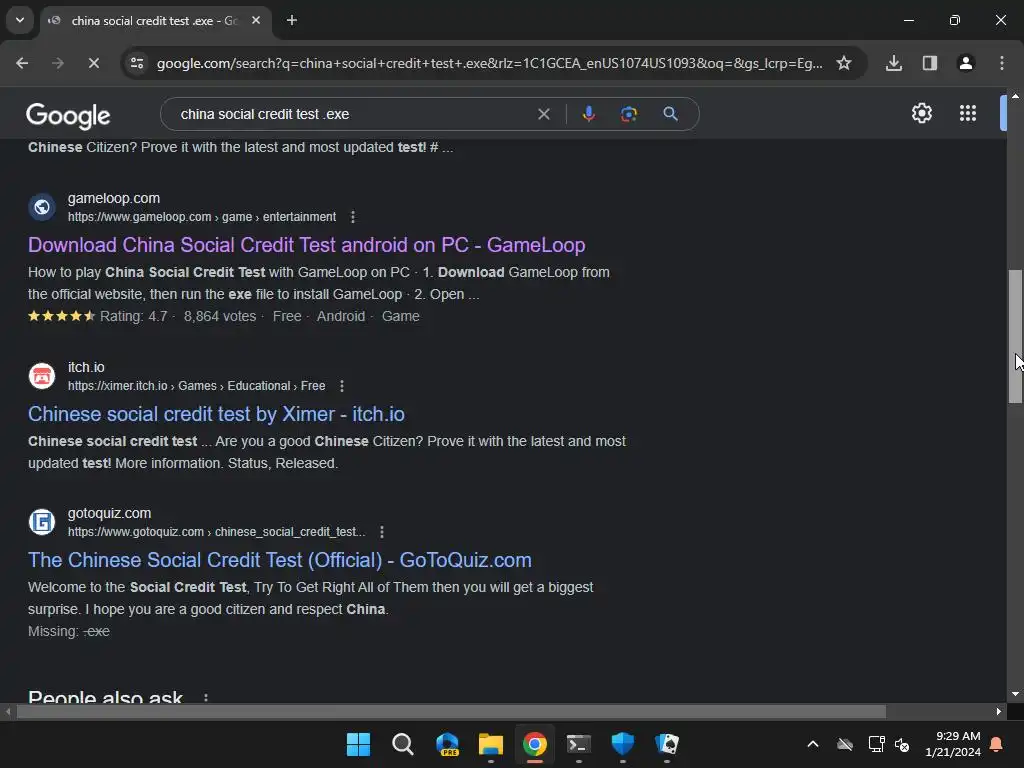The width and height of the screenshot is (1024, 768).
Task: Search by image with Google Lens
Action: point(629,114)
